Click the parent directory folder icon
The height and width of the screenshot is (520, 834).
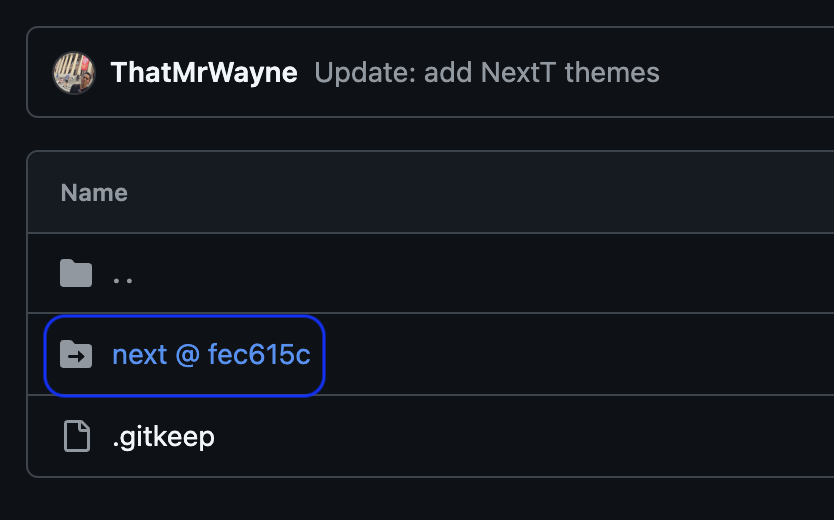coord(76,273)
